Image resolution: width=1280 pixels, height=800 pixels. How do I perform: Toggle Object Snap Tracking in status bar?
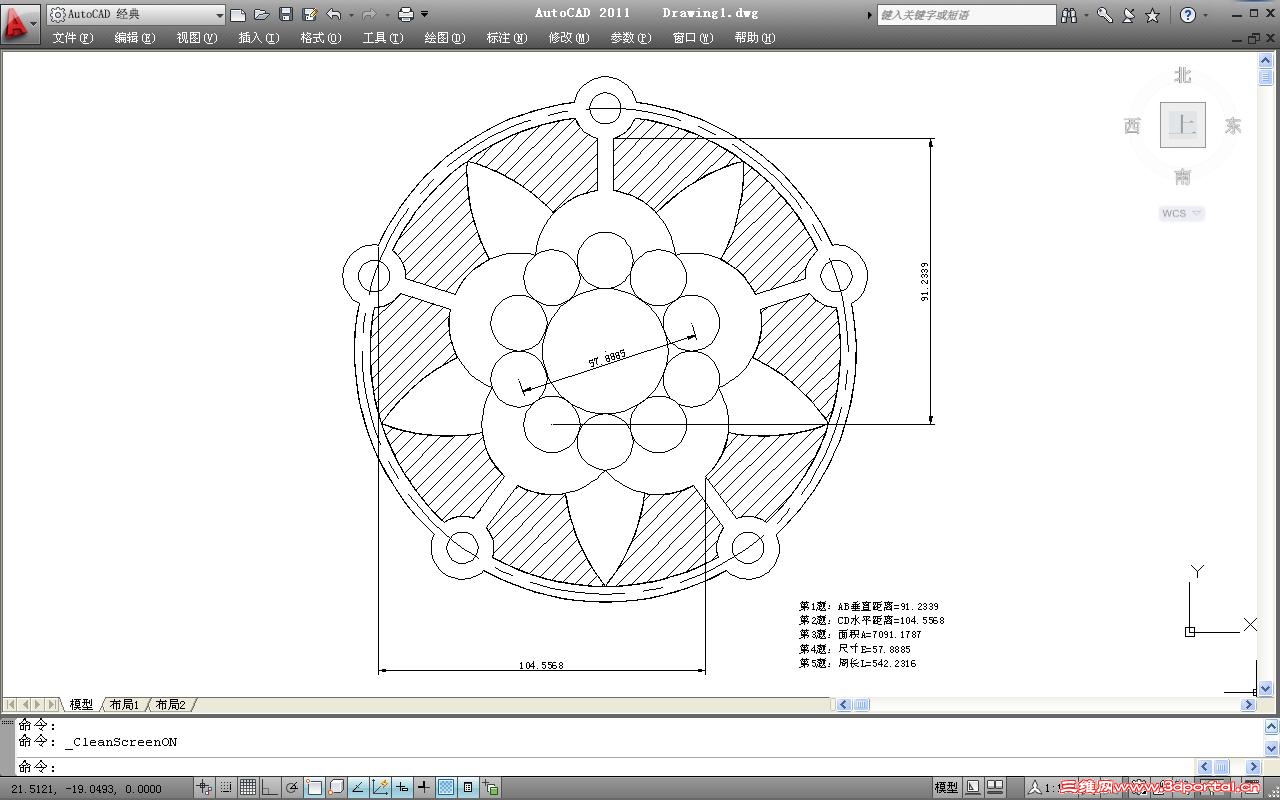tap(358, 788)
